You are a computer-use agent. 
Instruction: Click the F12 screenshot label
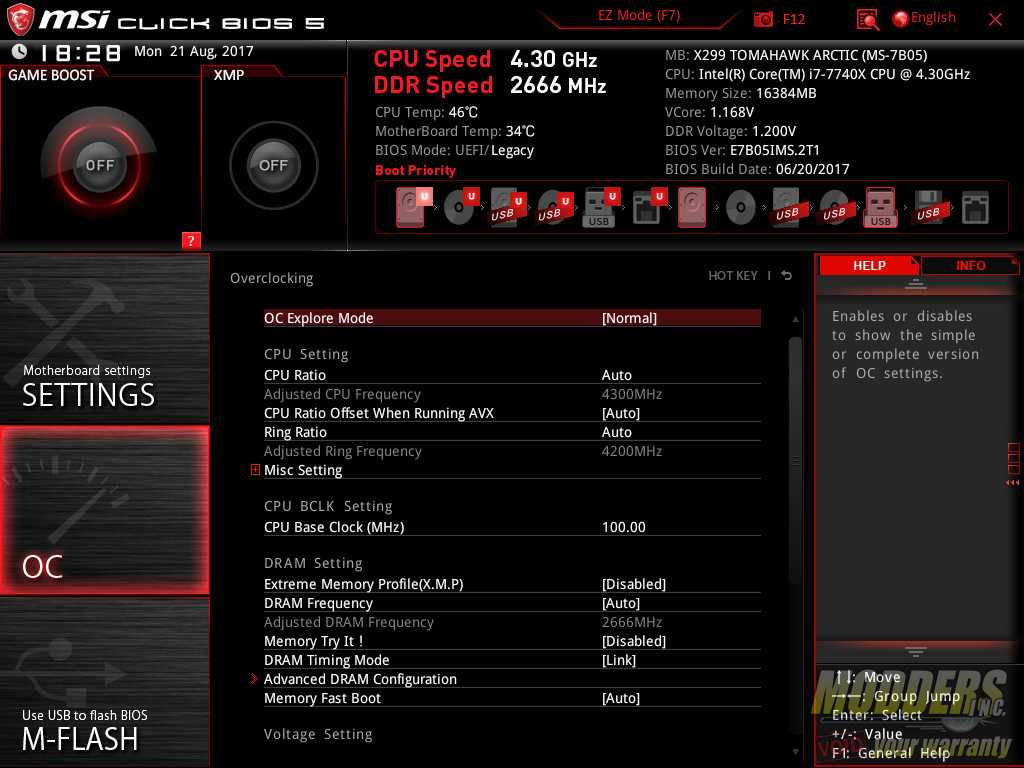point(793,19)
